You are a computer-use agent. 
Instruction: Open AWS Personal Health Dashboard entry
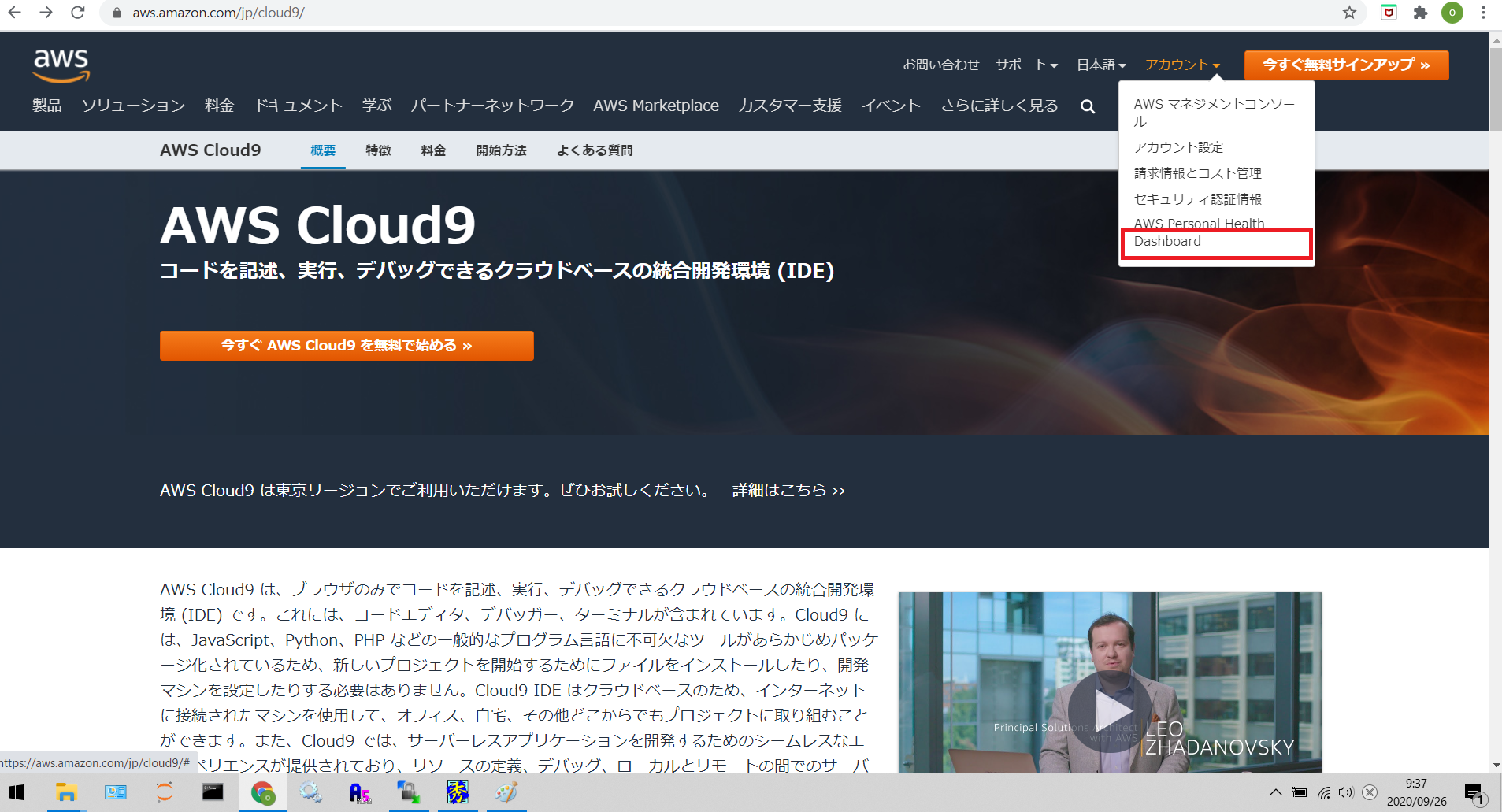tap(1199, 232)
